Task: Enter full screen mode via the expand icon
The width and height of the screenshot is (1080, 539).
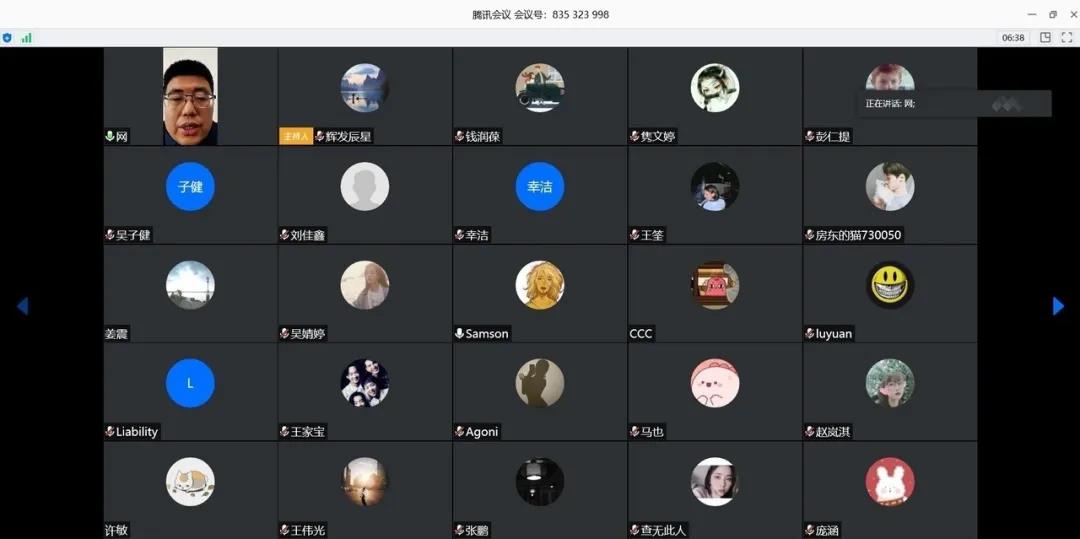Action: (1067, 38)
